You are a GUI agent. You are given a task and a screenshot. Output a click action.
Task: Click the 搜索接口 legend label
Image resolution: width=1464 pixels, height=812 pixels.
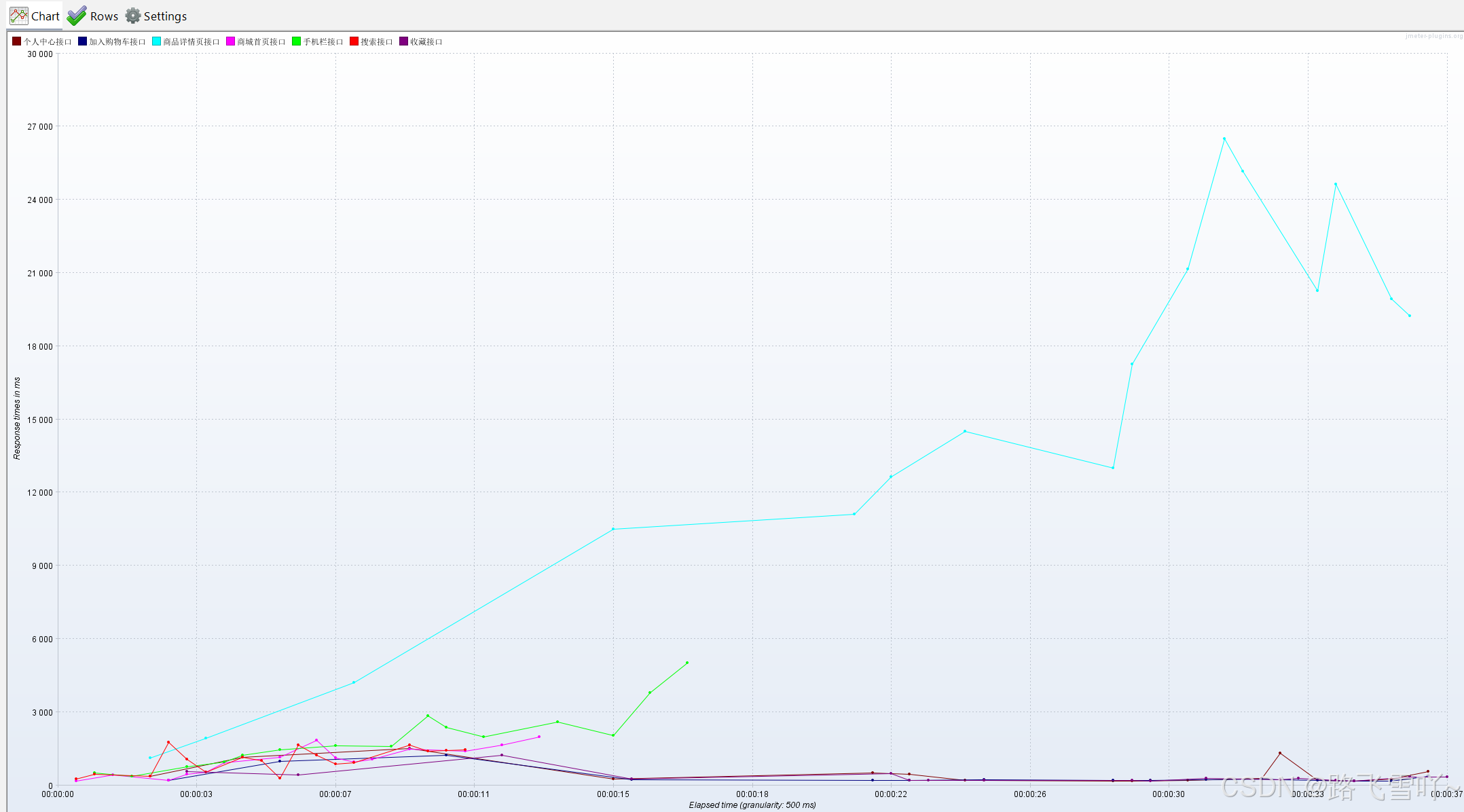pos(377,42)
